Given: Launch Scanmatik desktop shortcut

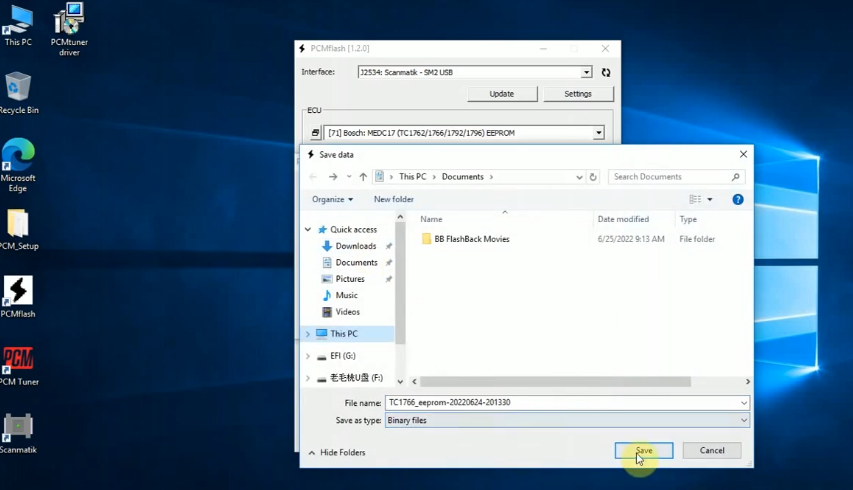Looking at the screenshot, I should (18, 433).
